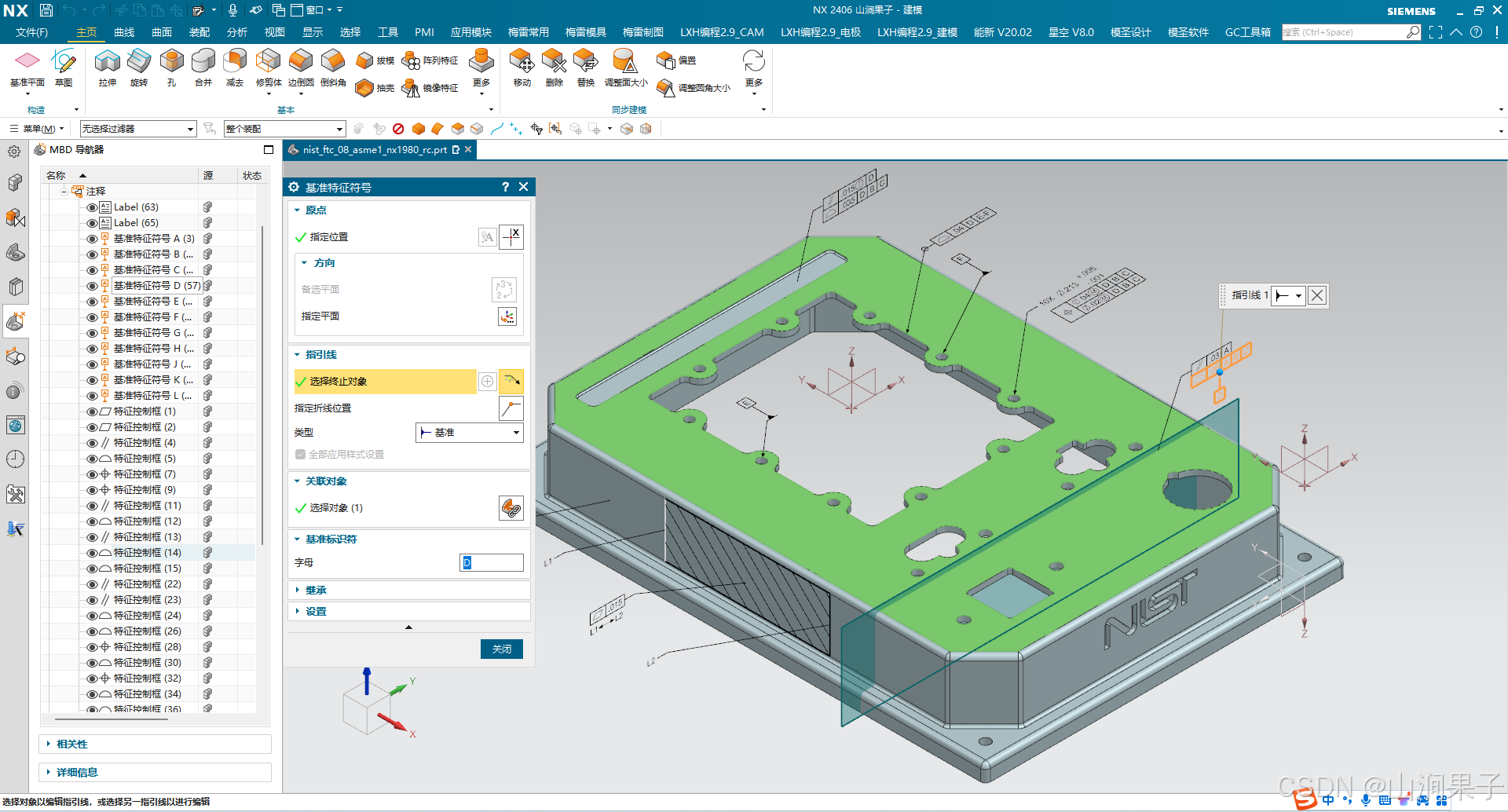
Task: Expand the 继承 section
Action: click(298, 590)
